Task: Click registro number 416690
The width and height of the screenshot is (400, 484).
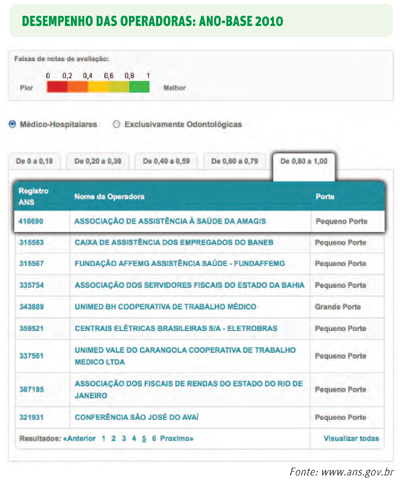Action: 31,221
